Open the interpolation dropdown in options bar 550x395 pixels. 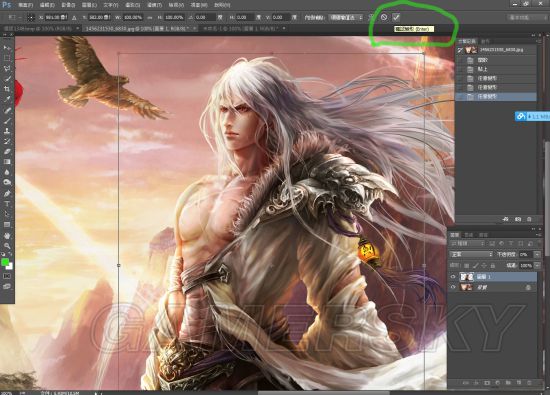(x=347, y=17)
